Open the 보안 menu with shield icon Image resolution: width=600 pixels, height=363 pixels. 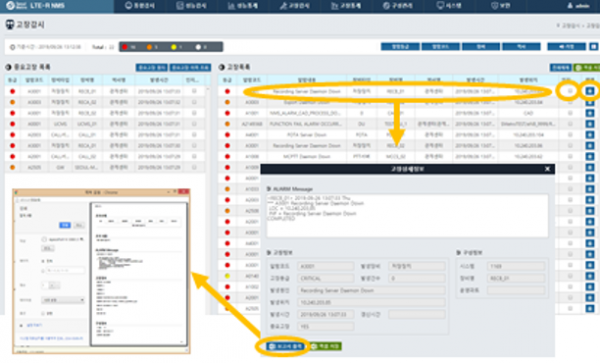pos(500,6)
